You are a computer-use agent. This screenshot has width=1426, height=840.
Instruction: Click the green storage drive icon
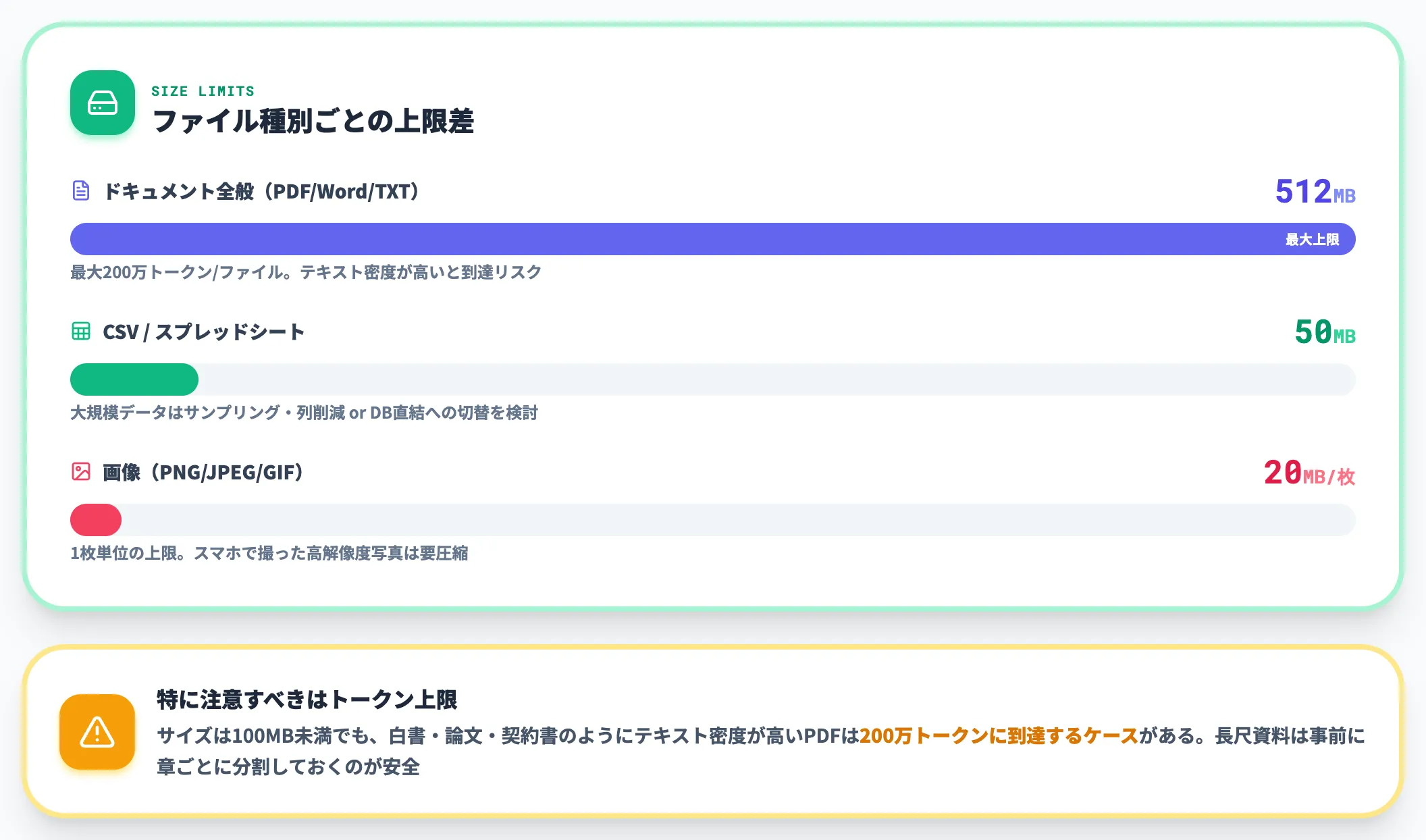coord(103,103)
